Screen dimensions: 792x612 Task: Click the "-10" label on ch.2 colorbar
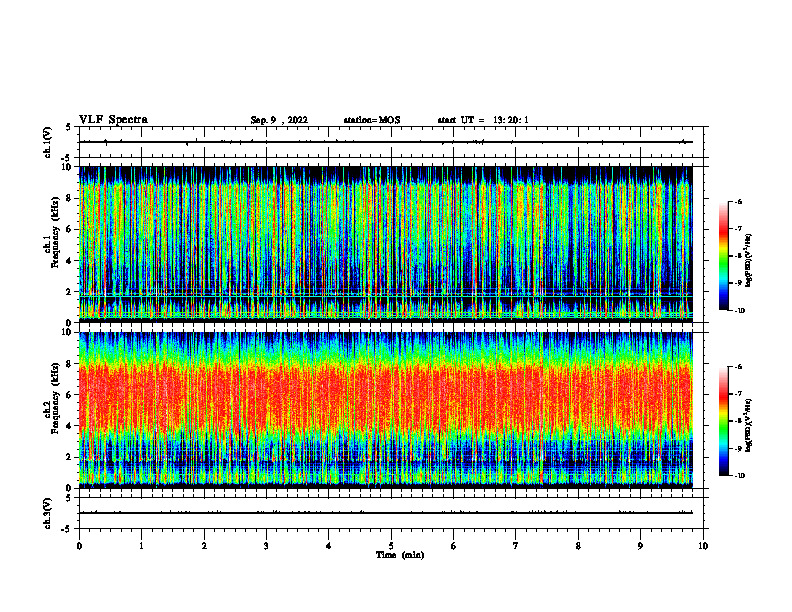tap(739, 476)
